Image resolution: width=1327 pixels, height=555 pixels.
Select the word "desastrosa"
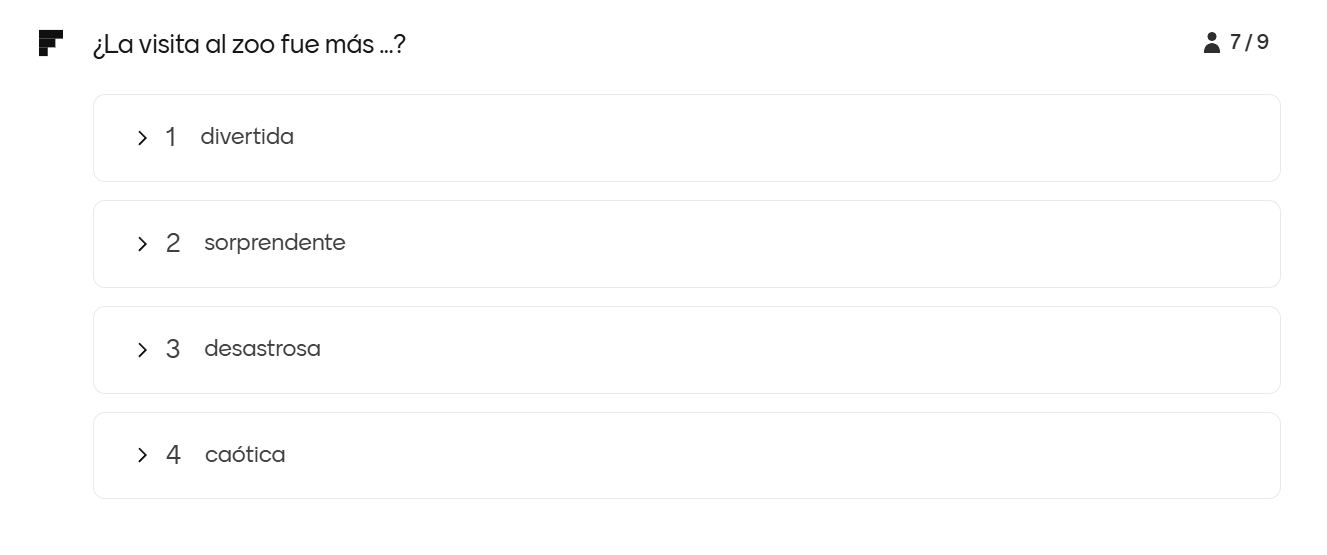pyautogui.click(x=262, y=349)
